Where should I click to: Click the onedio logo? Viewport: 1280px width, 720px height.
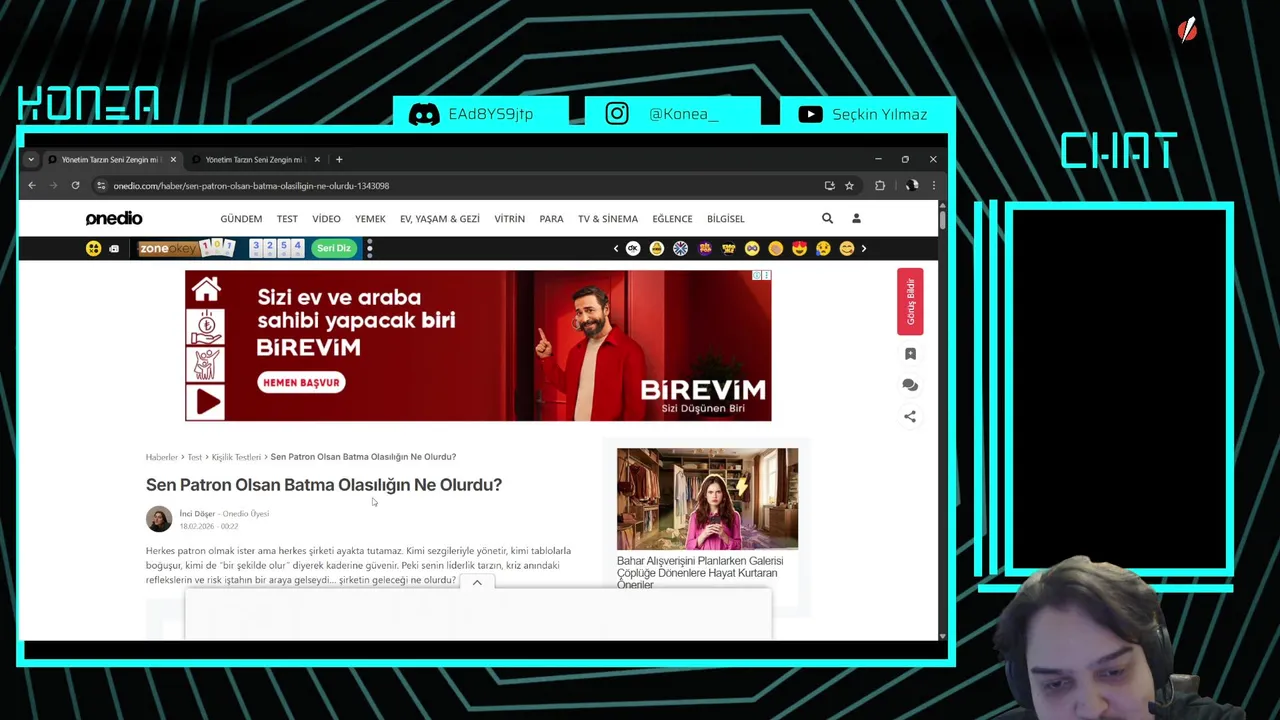pyautogui.click(x=114, y=218)
